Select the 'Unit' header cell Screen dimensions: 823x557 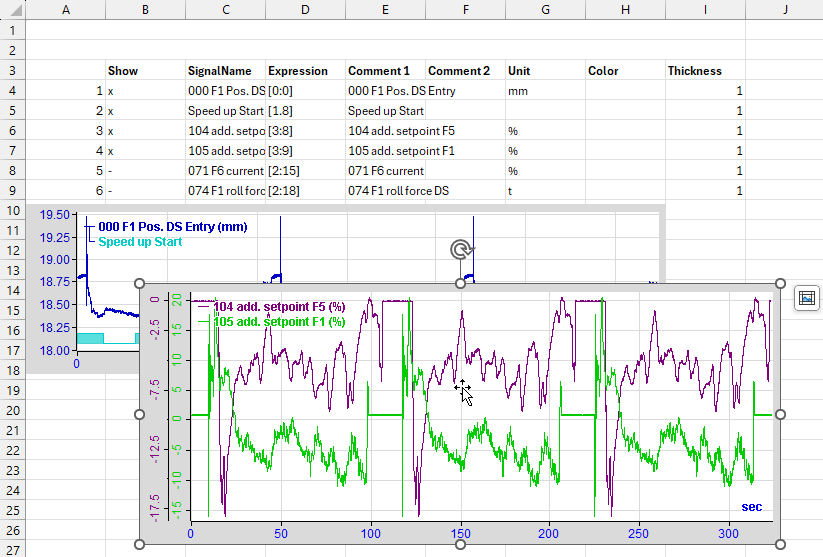click(545, 71)
